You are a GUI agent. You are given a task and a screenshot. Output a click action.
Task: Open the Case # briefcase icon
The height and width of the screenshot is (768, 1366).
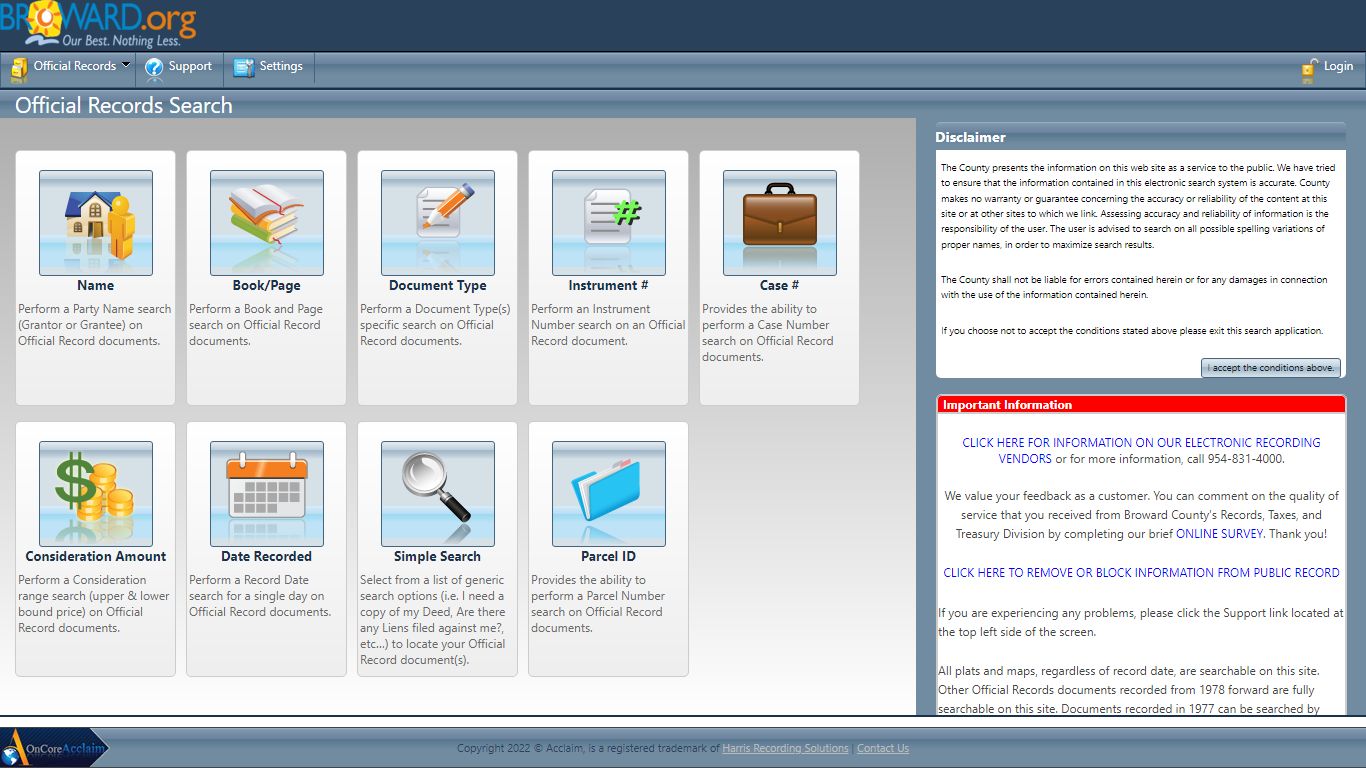780,223
